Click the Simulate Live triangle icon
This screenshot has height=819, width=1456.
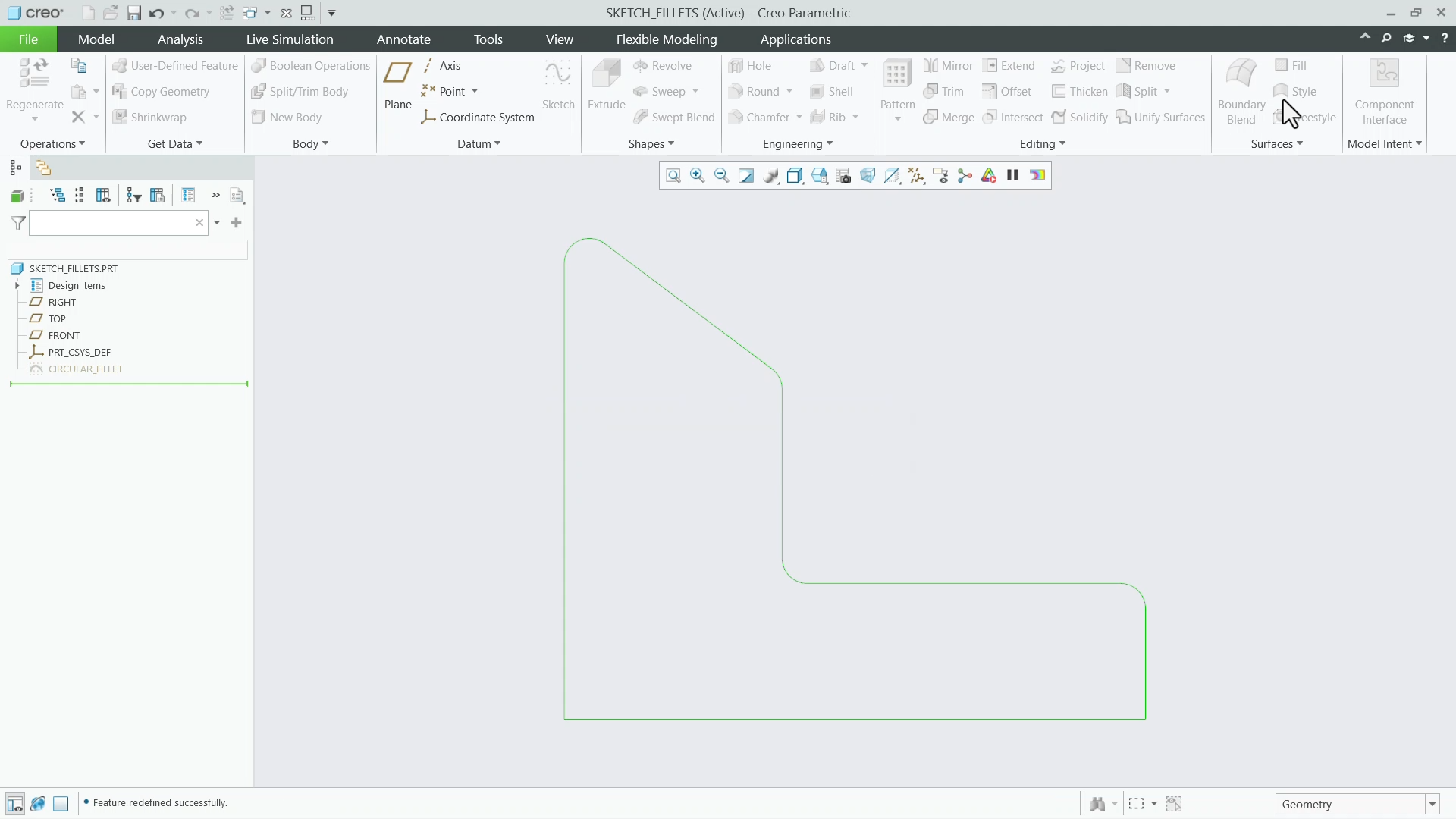[989, 176]
